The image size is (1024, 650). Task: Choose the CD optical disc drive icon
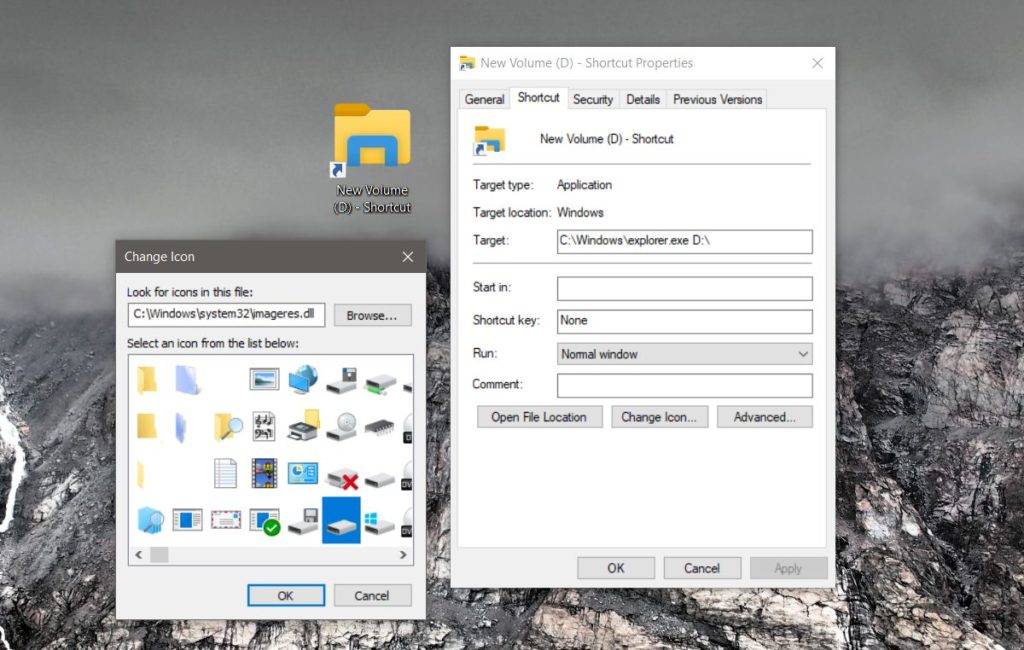coord(342,428)
